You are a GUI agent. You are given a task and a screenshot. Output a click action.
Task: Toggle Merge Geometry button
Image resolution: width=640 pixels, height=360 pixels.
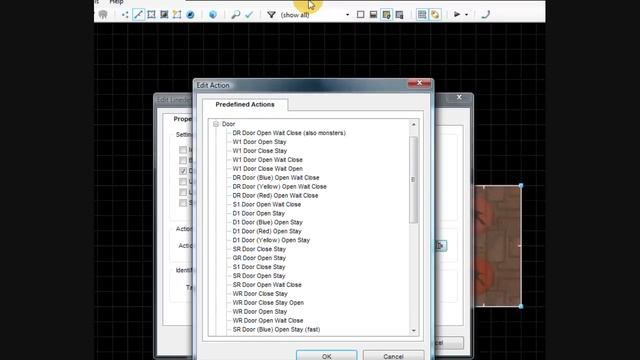click(435, 15)
